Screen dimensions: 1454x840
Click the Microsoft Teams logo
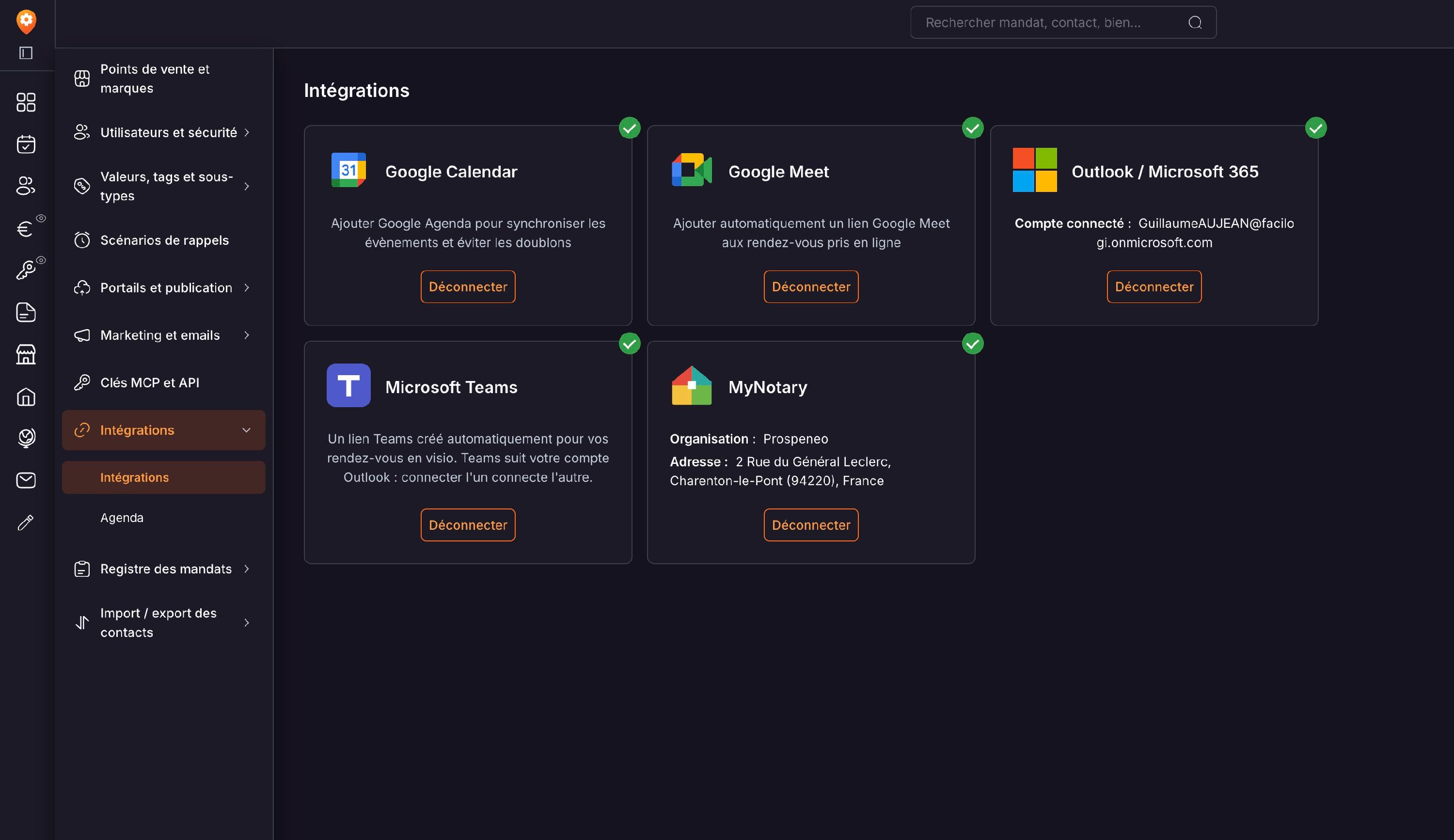click(348, 385)
